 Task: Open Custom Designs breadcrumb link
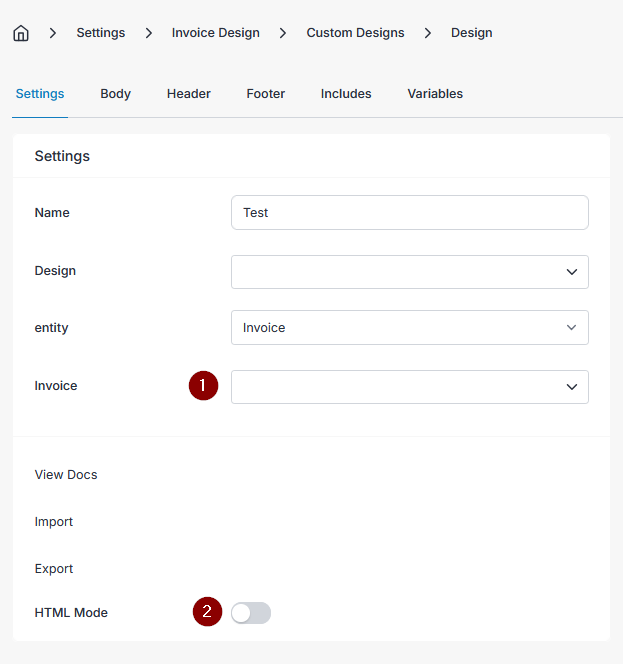355,33
